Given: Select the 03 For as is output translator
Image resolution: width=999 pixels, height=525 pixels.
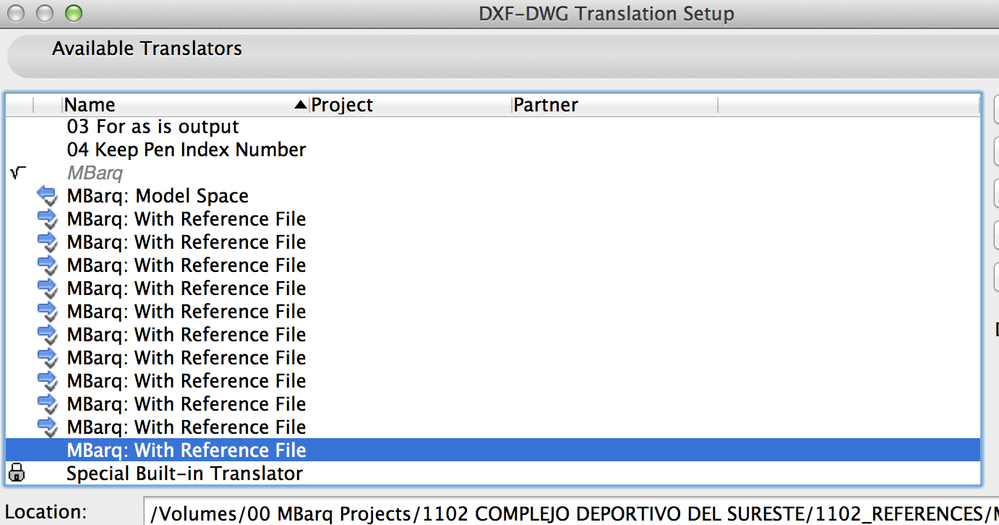Looking at the screenshot, I should [x=153, y=127].
